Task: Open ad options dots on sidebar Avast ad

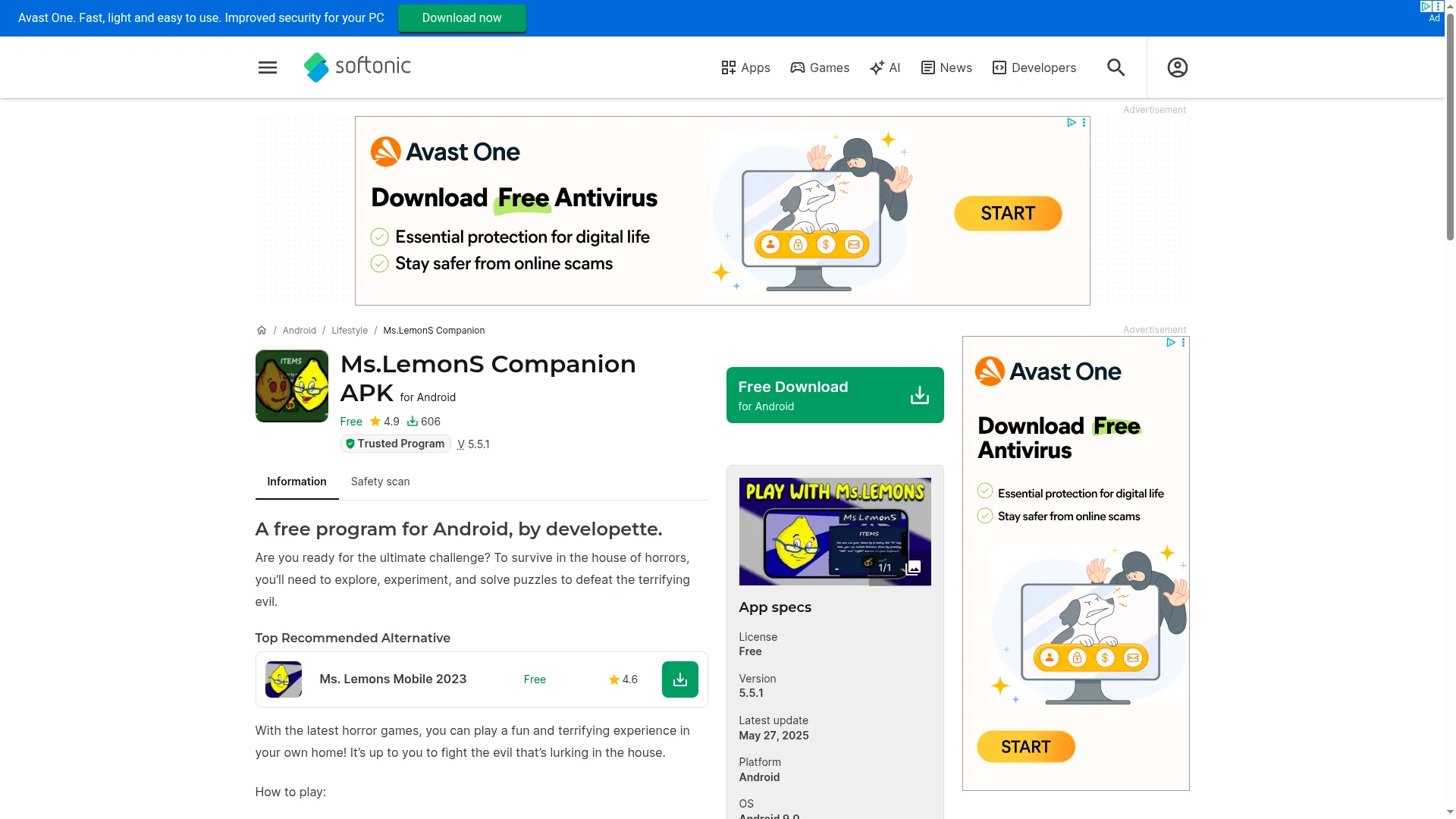Action: (1183, 343)
